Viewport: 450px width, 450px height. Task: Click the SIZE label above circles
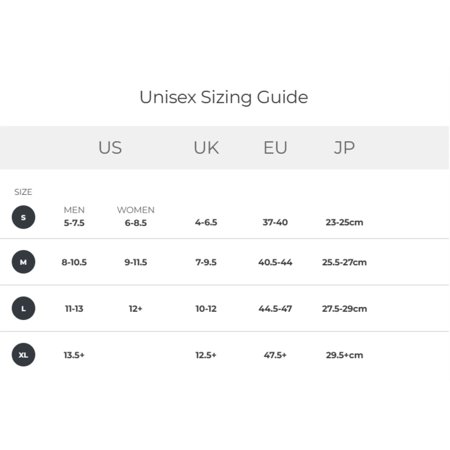coord(23,192)
